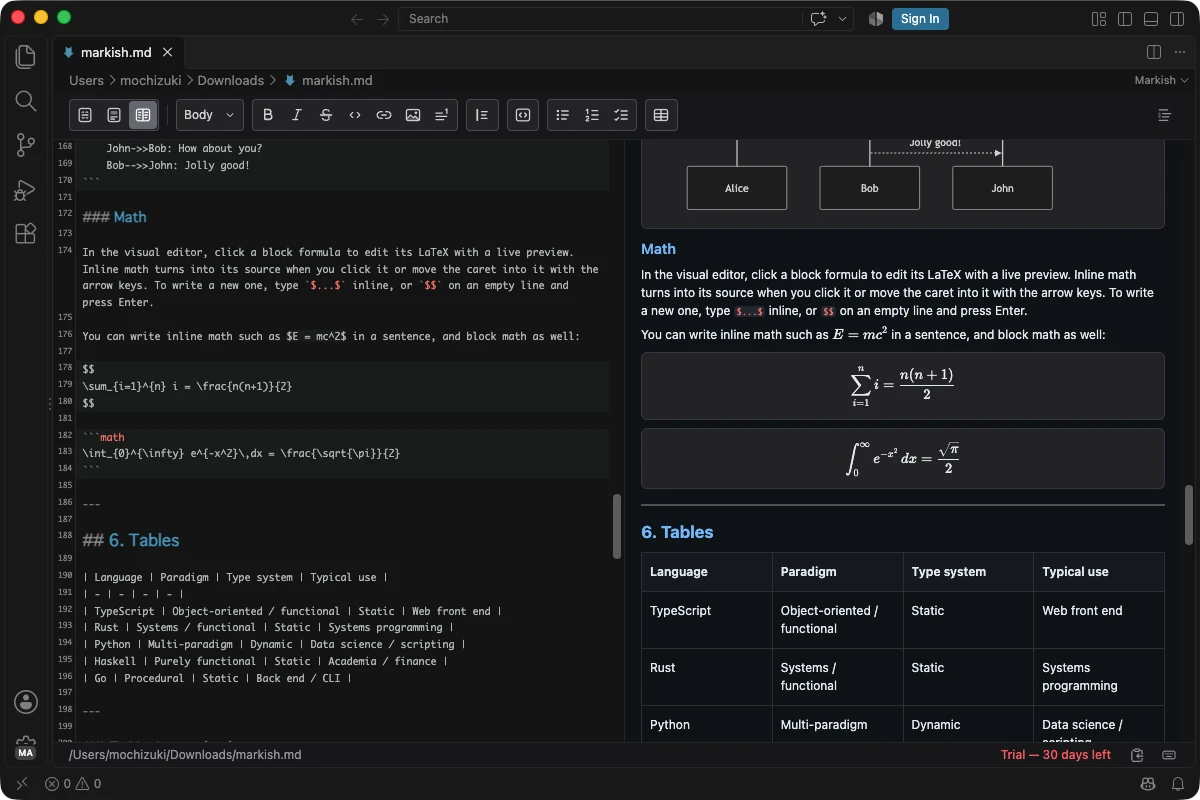The image size is (1200, 800).
Task: Insert a code block
Action: [x=523, y=115]
